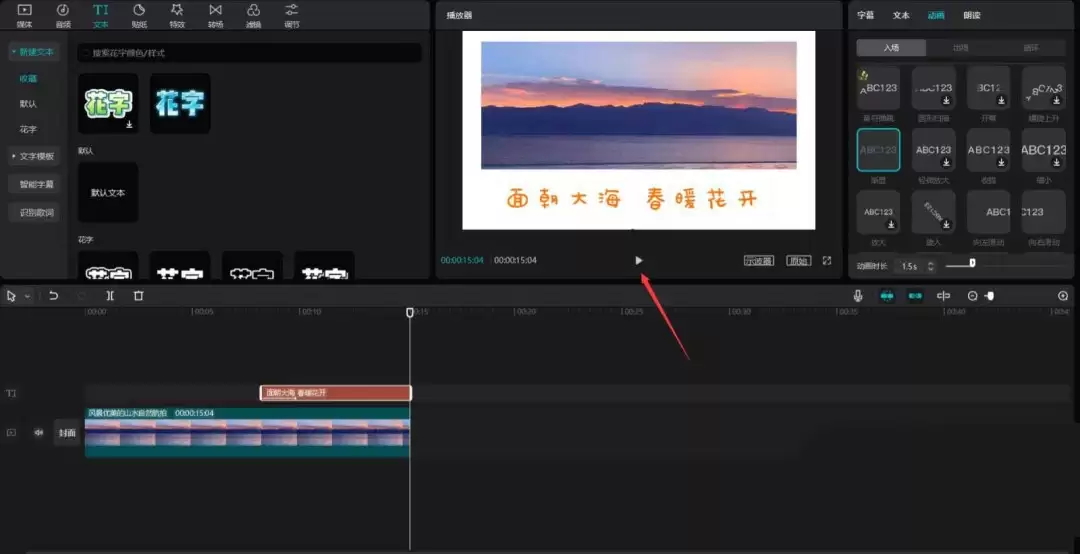Download the green 花字 style via arrow icon
1080x554 pixels.
coord(129,125)
